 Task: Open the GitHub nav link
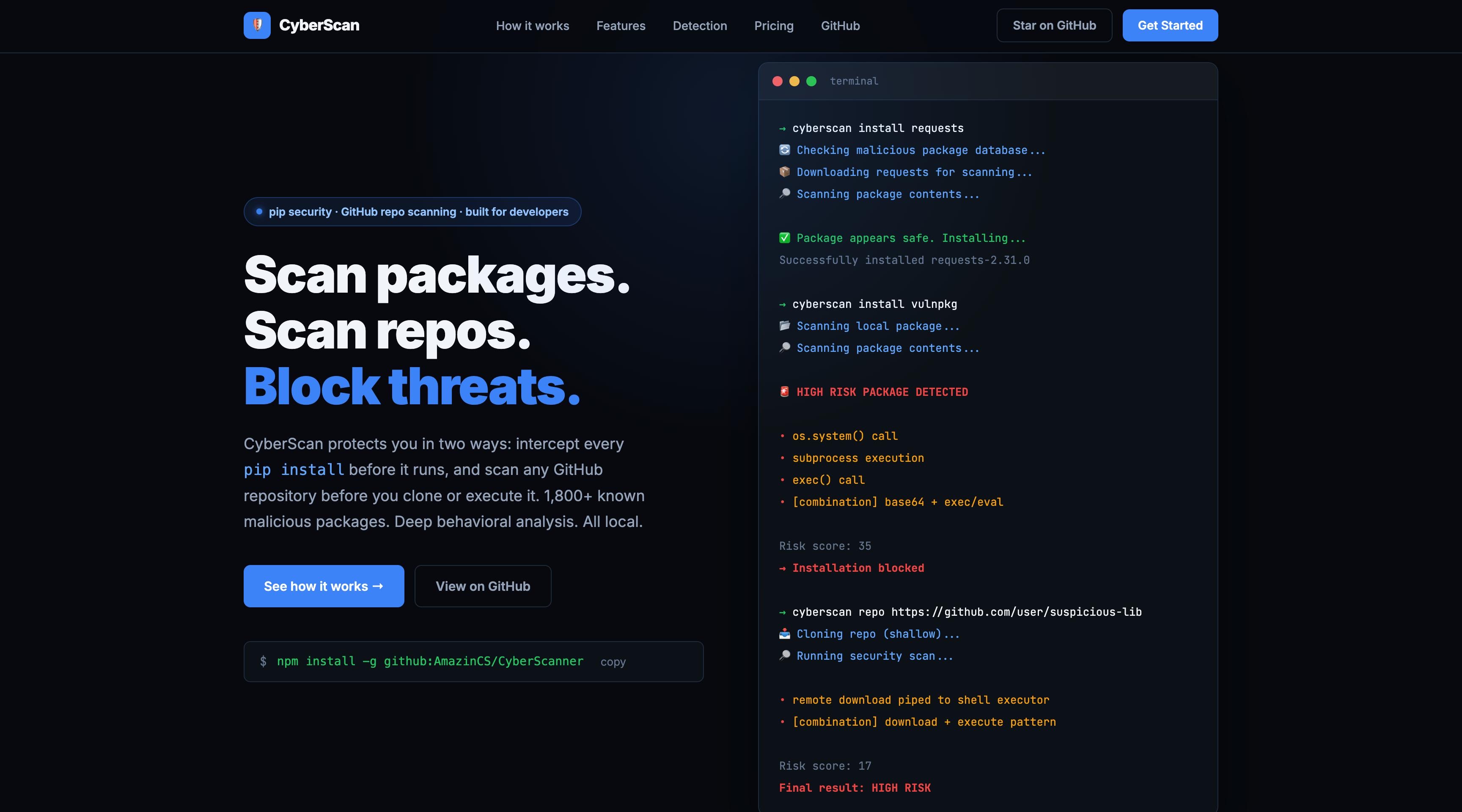pos(840,25)
